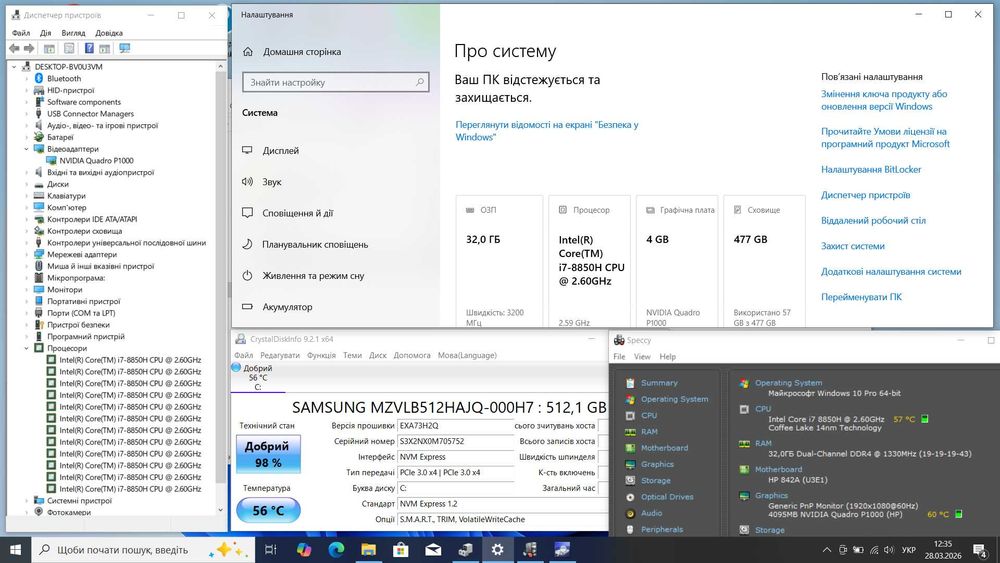The width and height of the screenshot is (1000, 563).
Task: Open Task View on the taskbar
Action: click(x=270, y=549)
